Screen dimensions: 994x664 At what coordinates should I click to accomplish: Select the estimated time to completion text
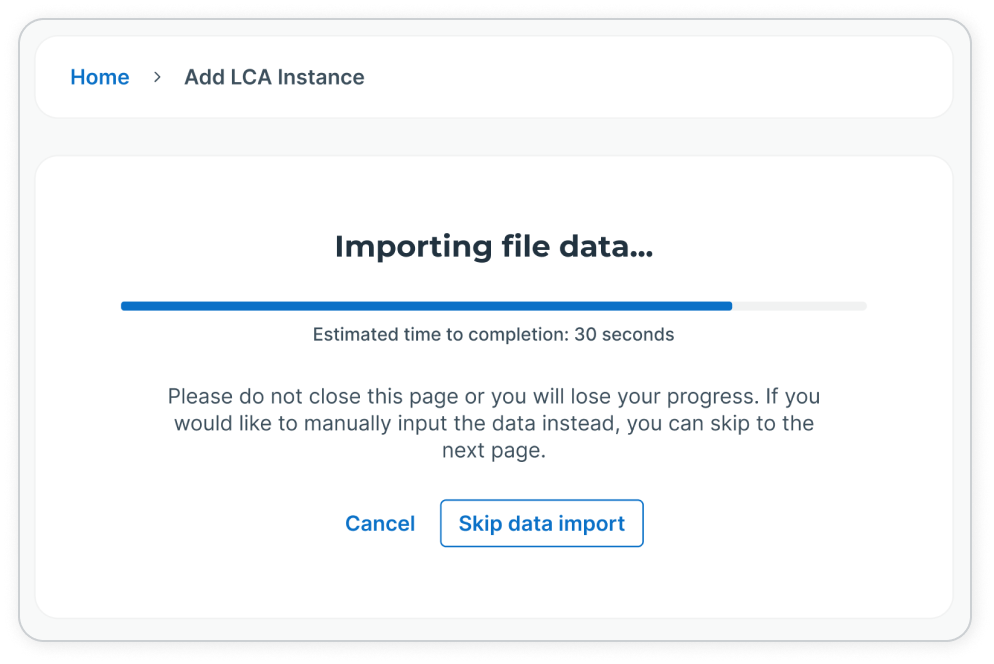click(494, 334)
